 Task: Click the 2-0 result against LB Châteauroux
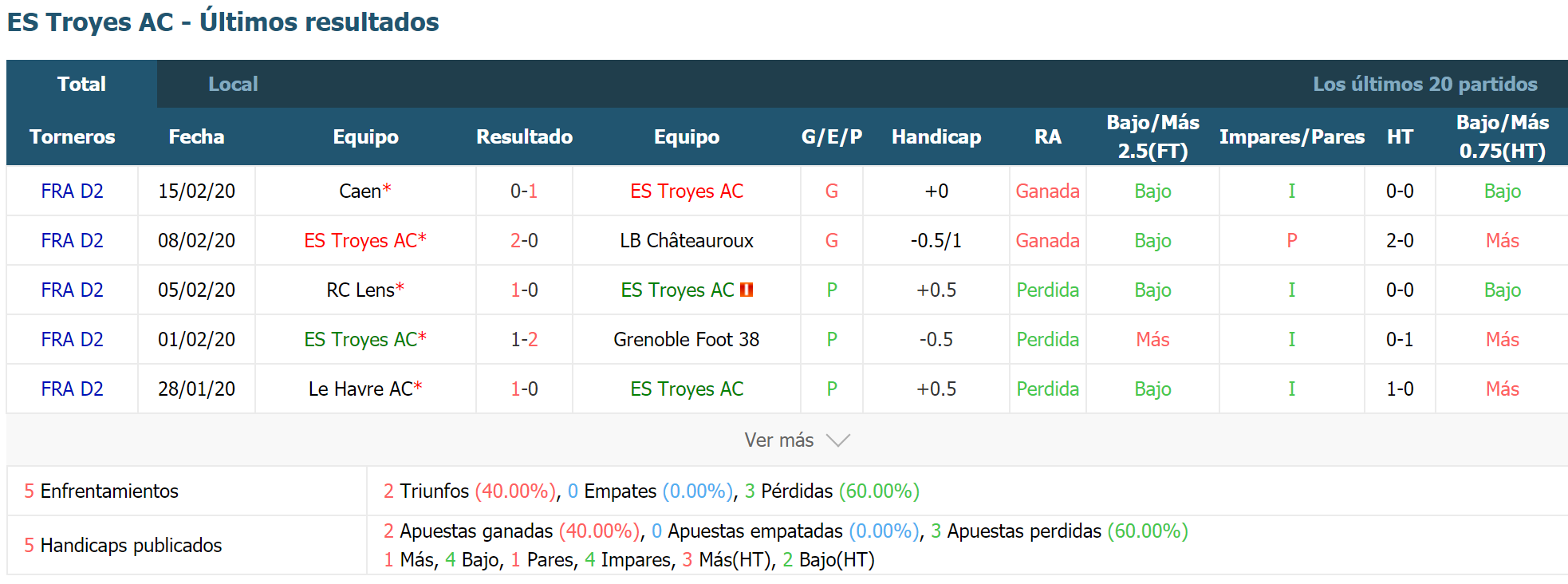point(524,240)
